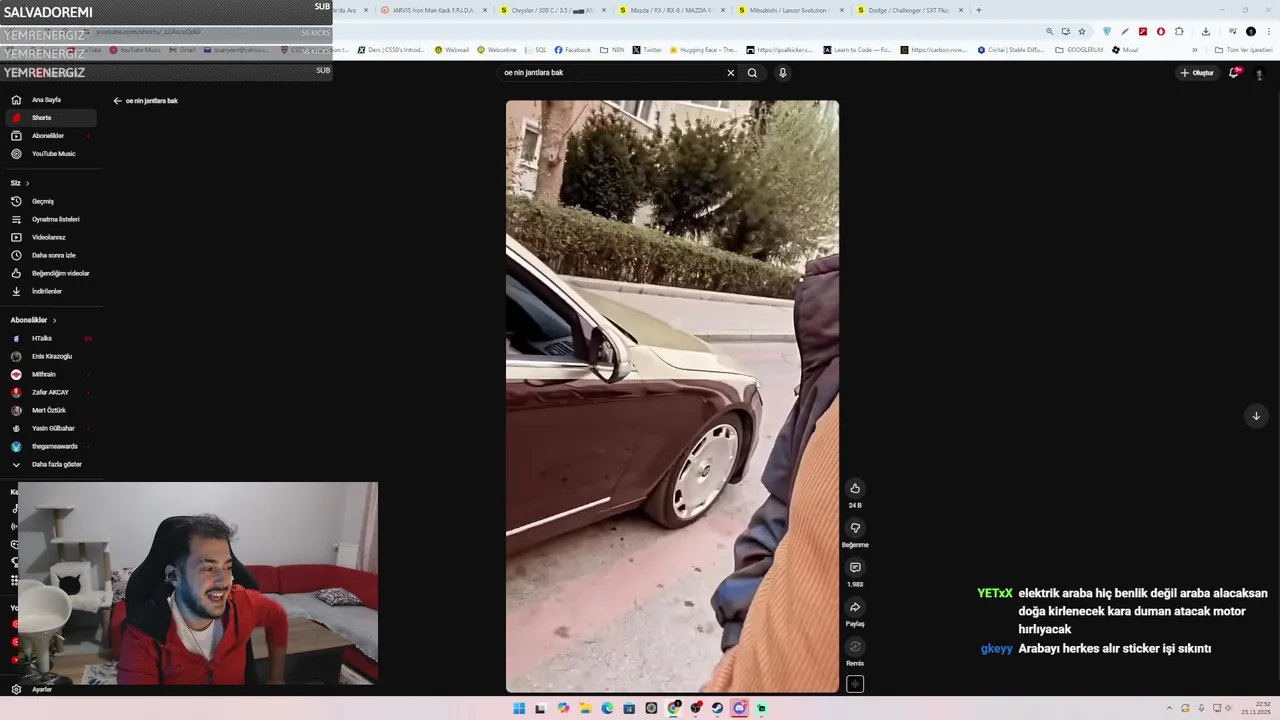
Task: Open sound source thumbnail below Remix
Action: pos(855,684)
